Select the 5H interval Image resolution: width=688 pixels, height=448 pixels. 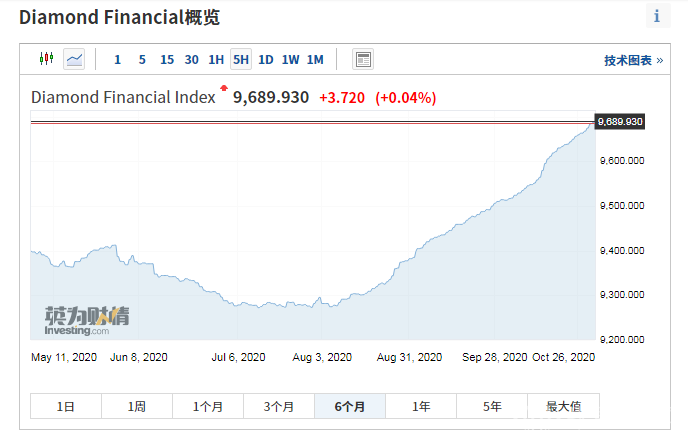pyautogui.click(x=241, y=59)
